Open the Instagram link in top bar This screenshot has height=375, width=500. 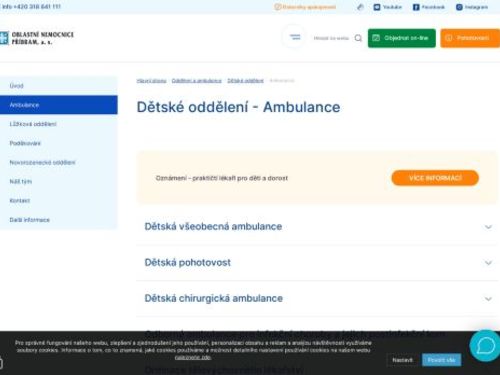[472, 7]
